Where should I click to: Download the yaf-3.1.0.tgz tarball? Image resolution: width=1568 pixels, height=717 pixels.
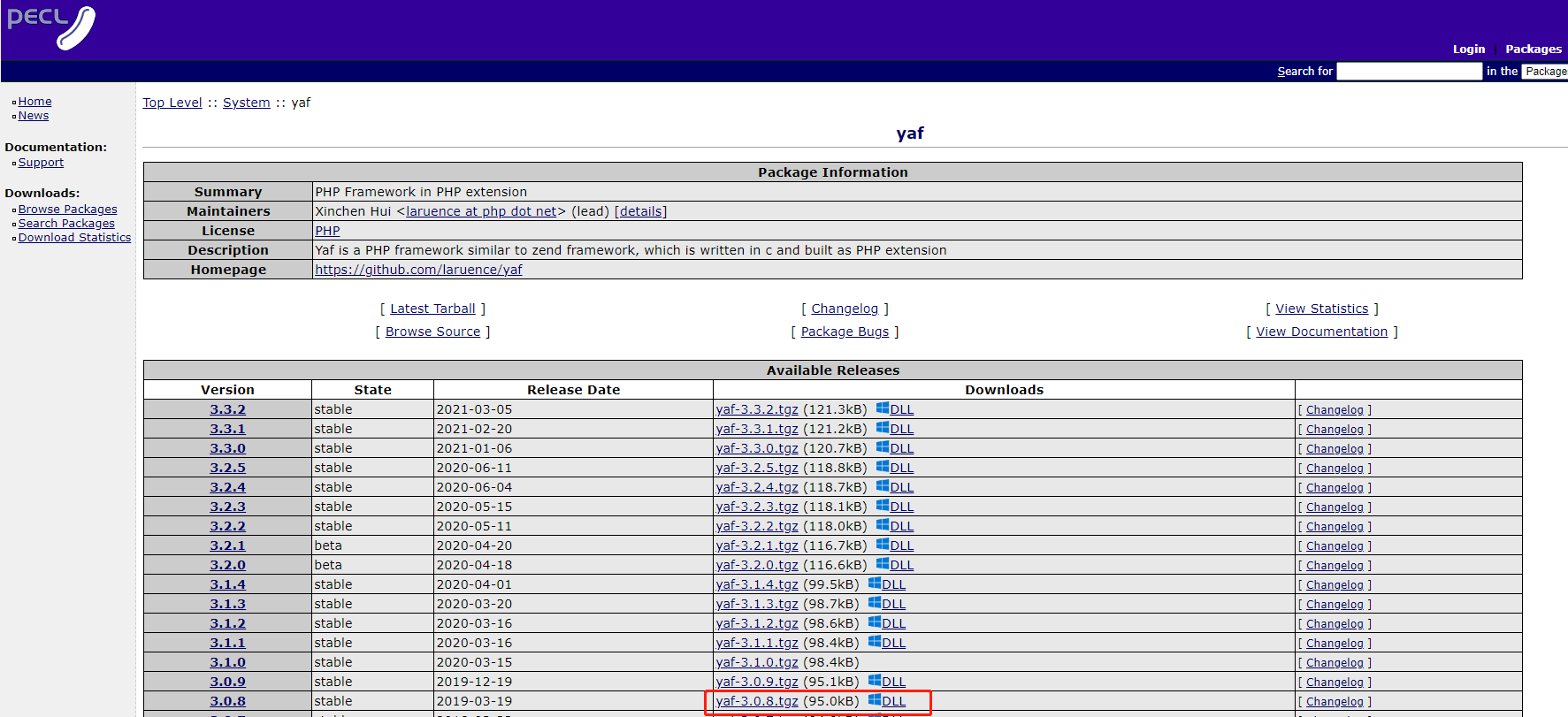pyautogui.click(x=757, y=662)
